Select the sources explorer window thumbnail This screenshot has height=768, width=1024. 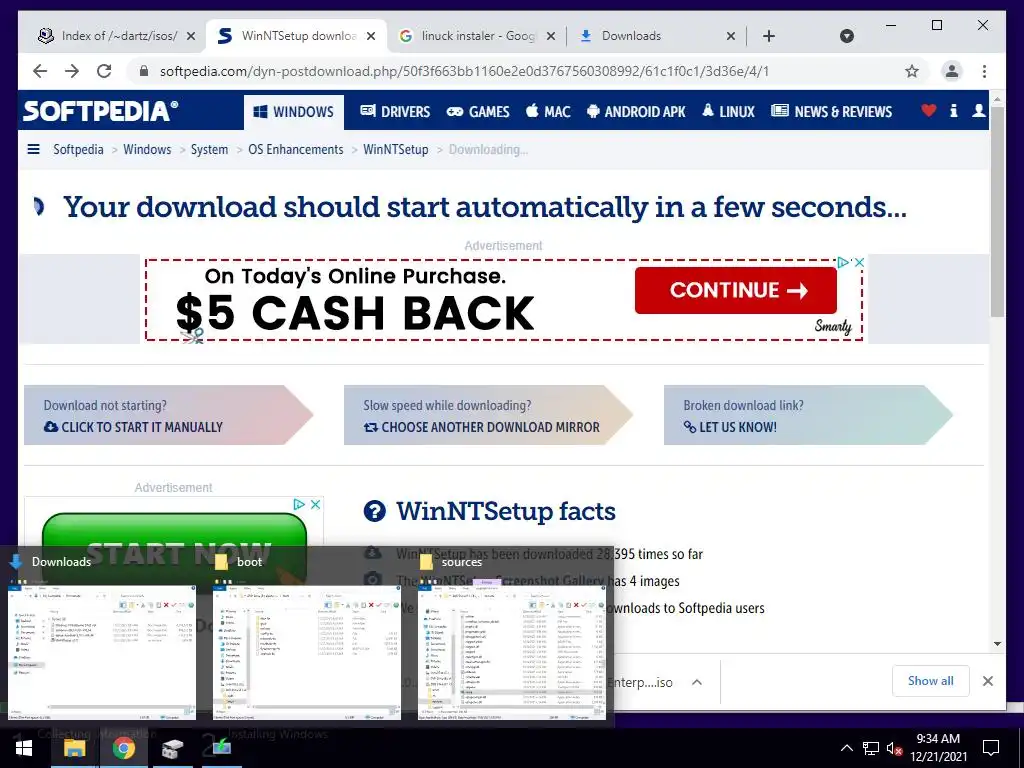512,651
